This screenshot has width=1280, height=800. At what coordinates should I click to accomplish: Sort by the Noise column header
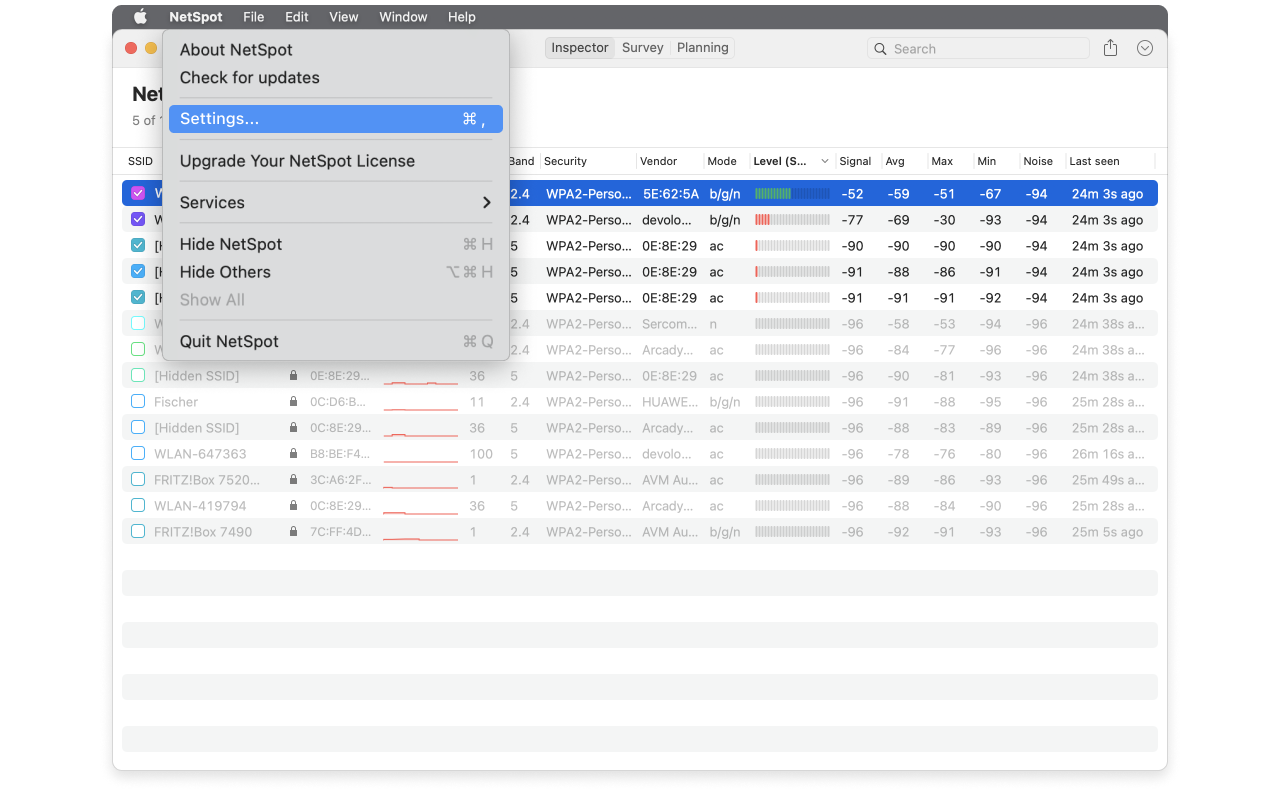coord(1038,161)
